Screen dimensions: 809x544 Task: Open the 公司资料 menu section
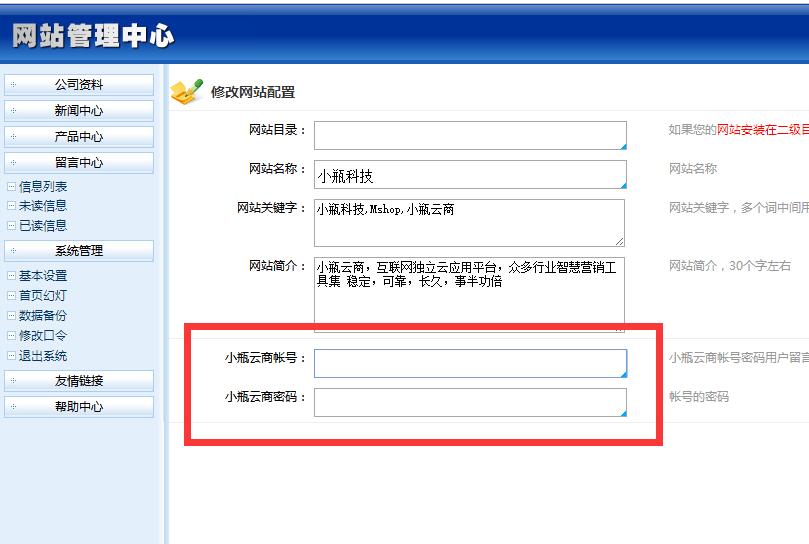pos(79,85)
